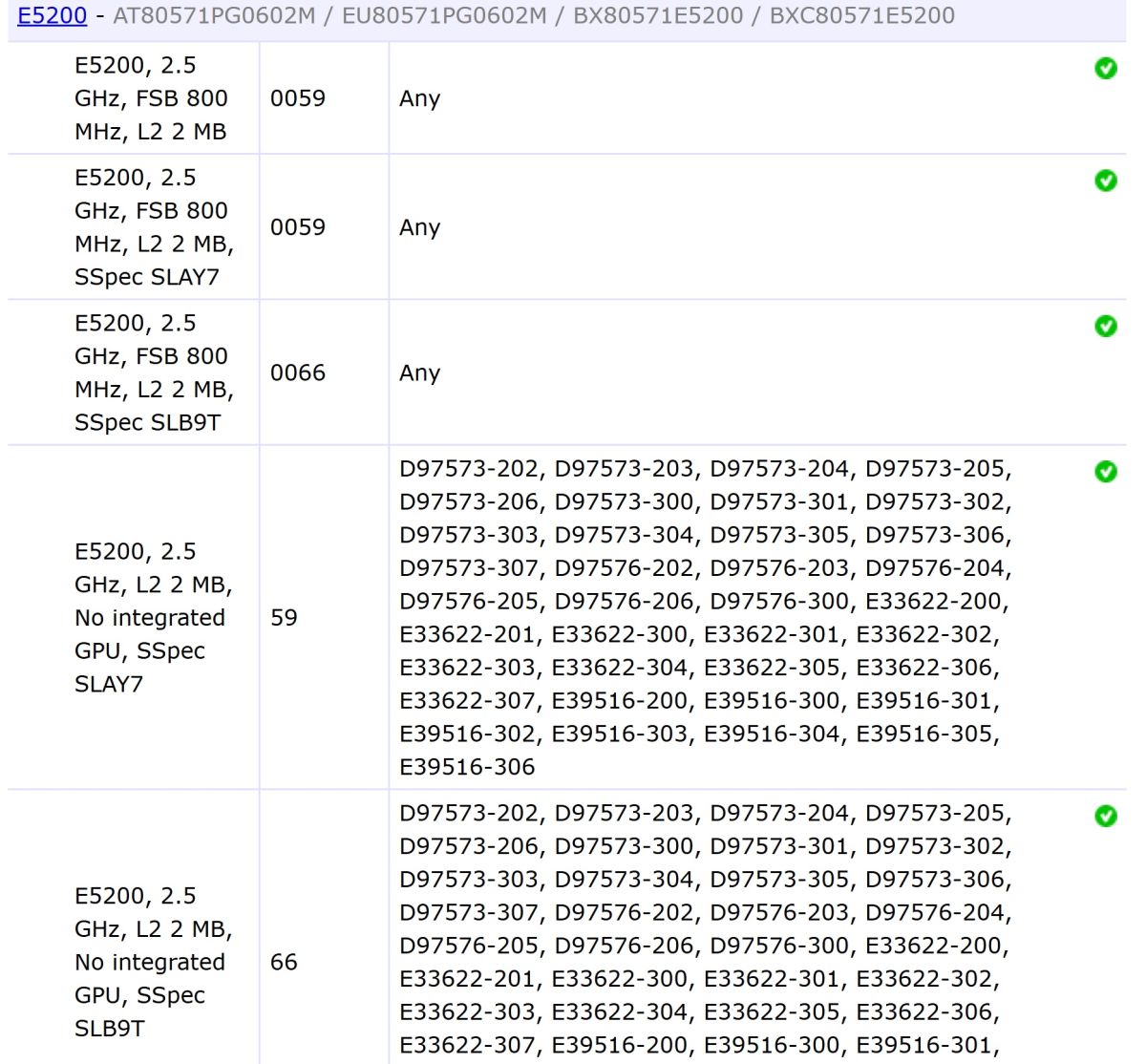Click green check icon in SLB9T 0066 row
The width and height of the screenshot is (1146, 1064).
1106,327
